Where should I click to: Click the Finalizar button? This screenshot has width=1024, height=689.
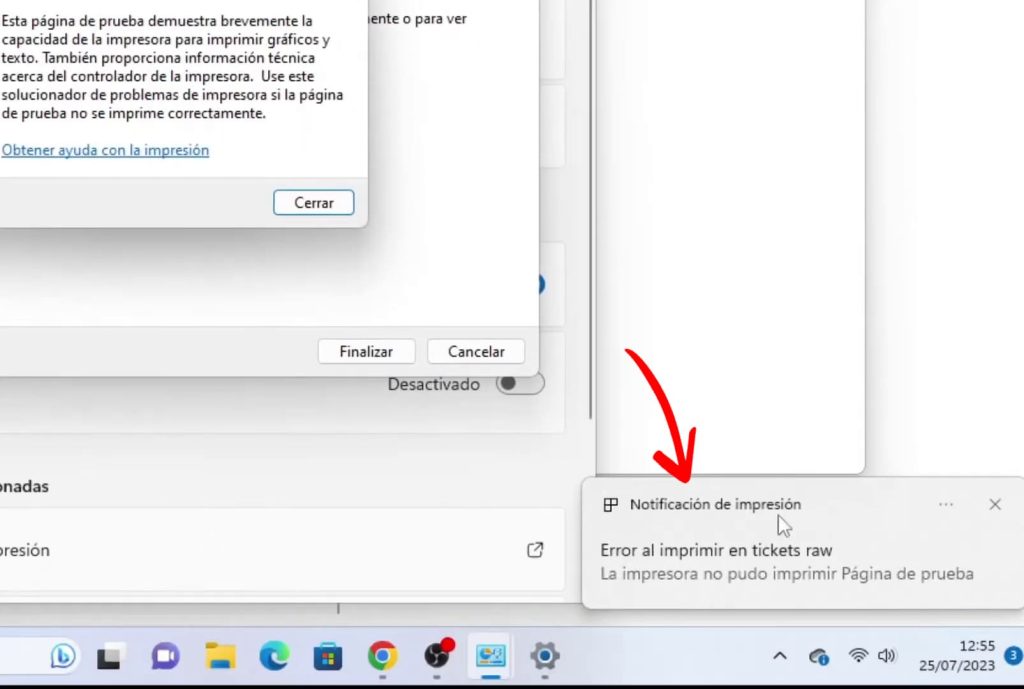[x=366, y=351]
